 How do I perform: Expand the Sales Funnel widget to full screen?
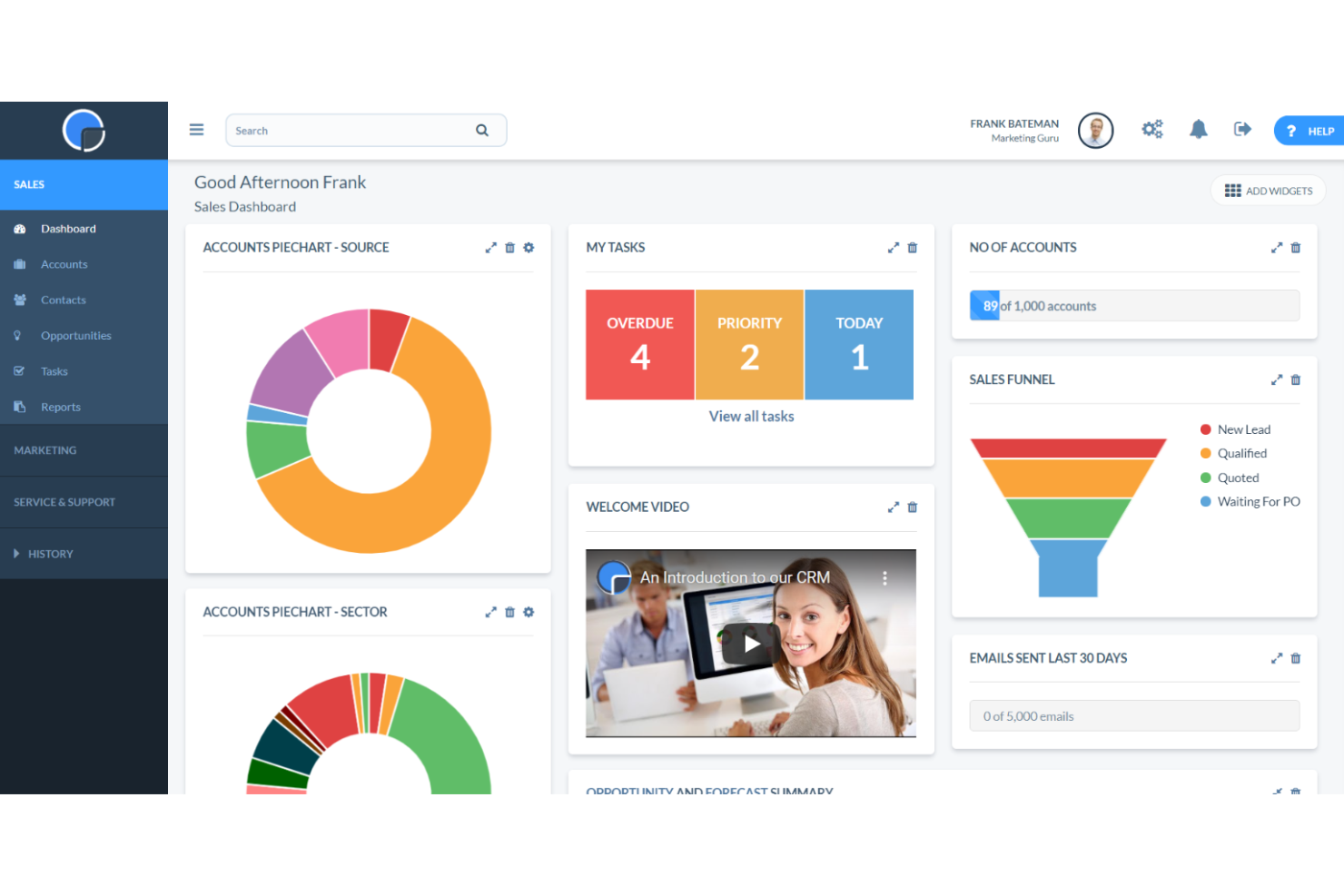[1276, 379]
